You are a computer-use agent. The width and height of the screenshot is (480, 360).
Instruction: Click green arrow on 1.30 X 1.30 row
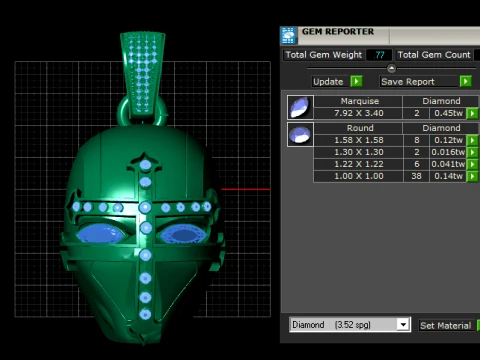point(472,152)
